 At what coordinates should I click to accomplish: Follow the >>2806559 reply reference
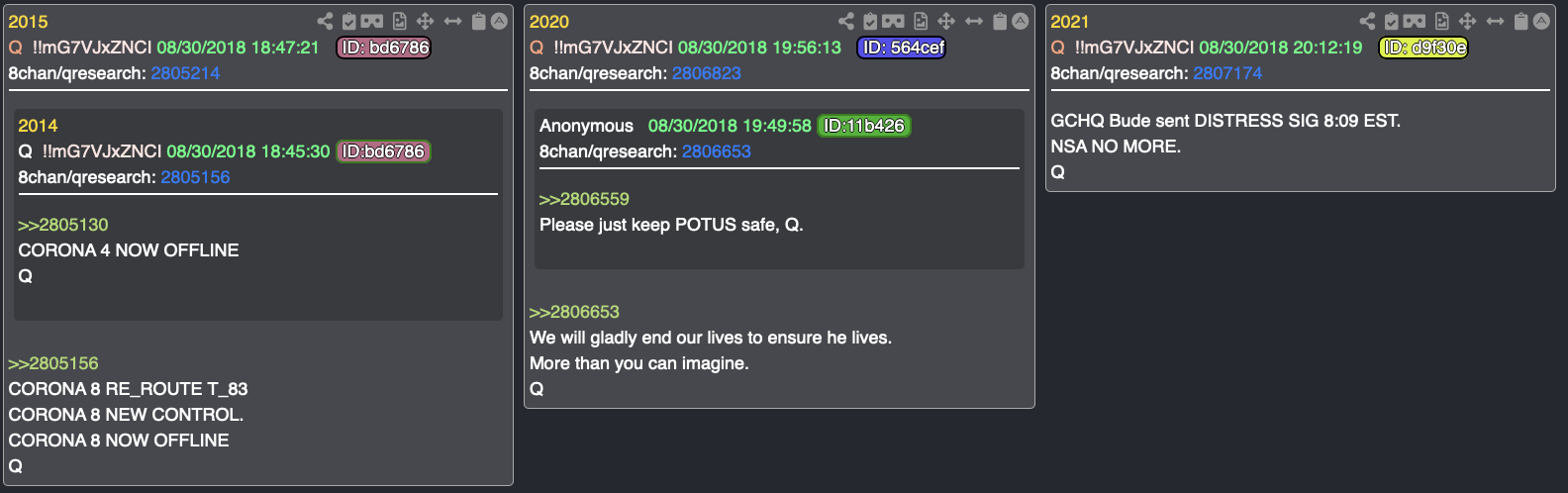pos(584,199)
